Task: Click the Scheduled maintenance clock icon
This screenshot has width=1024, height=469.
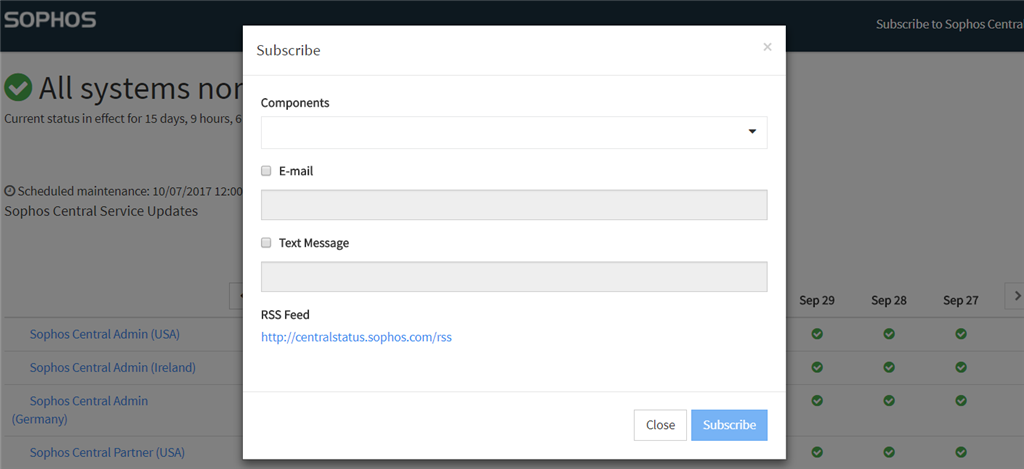Action: tap(10, 191)
